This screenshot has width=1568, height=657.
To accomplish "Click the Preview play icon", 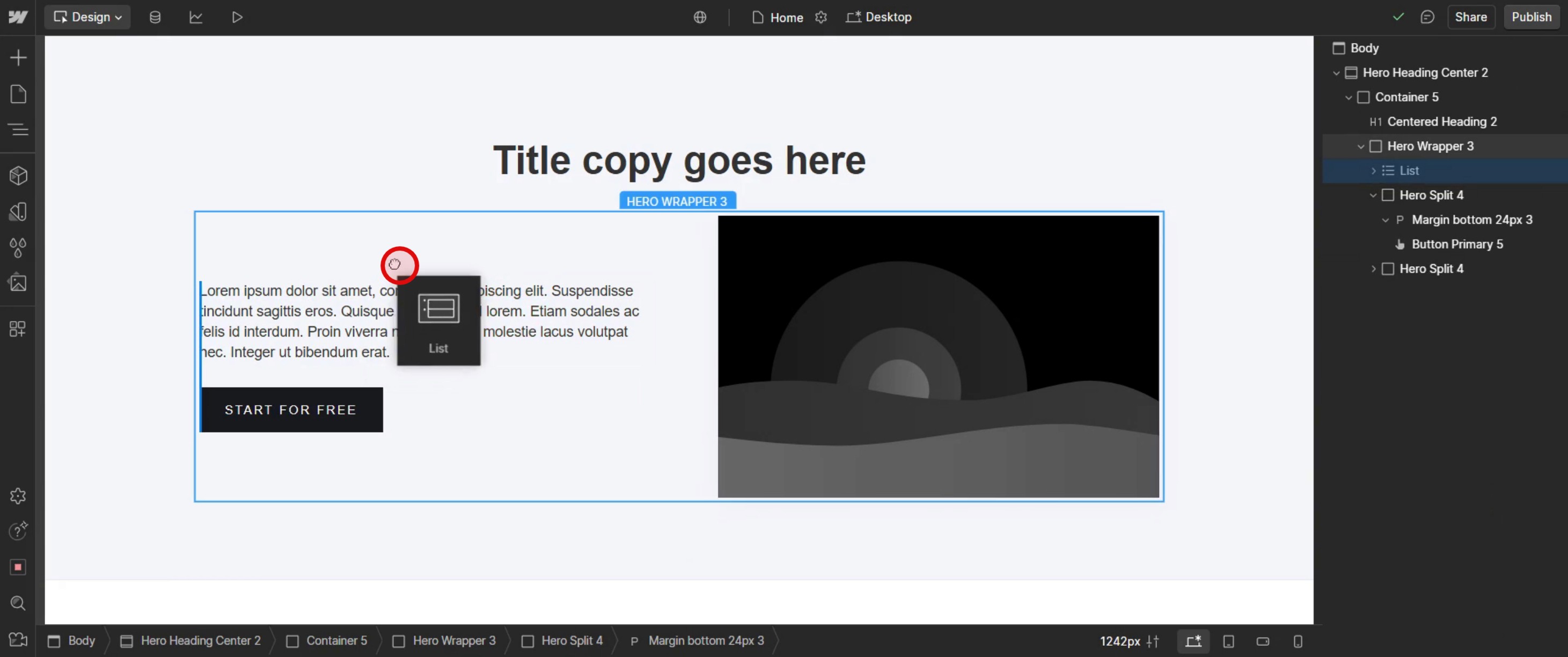I will 237,18.
